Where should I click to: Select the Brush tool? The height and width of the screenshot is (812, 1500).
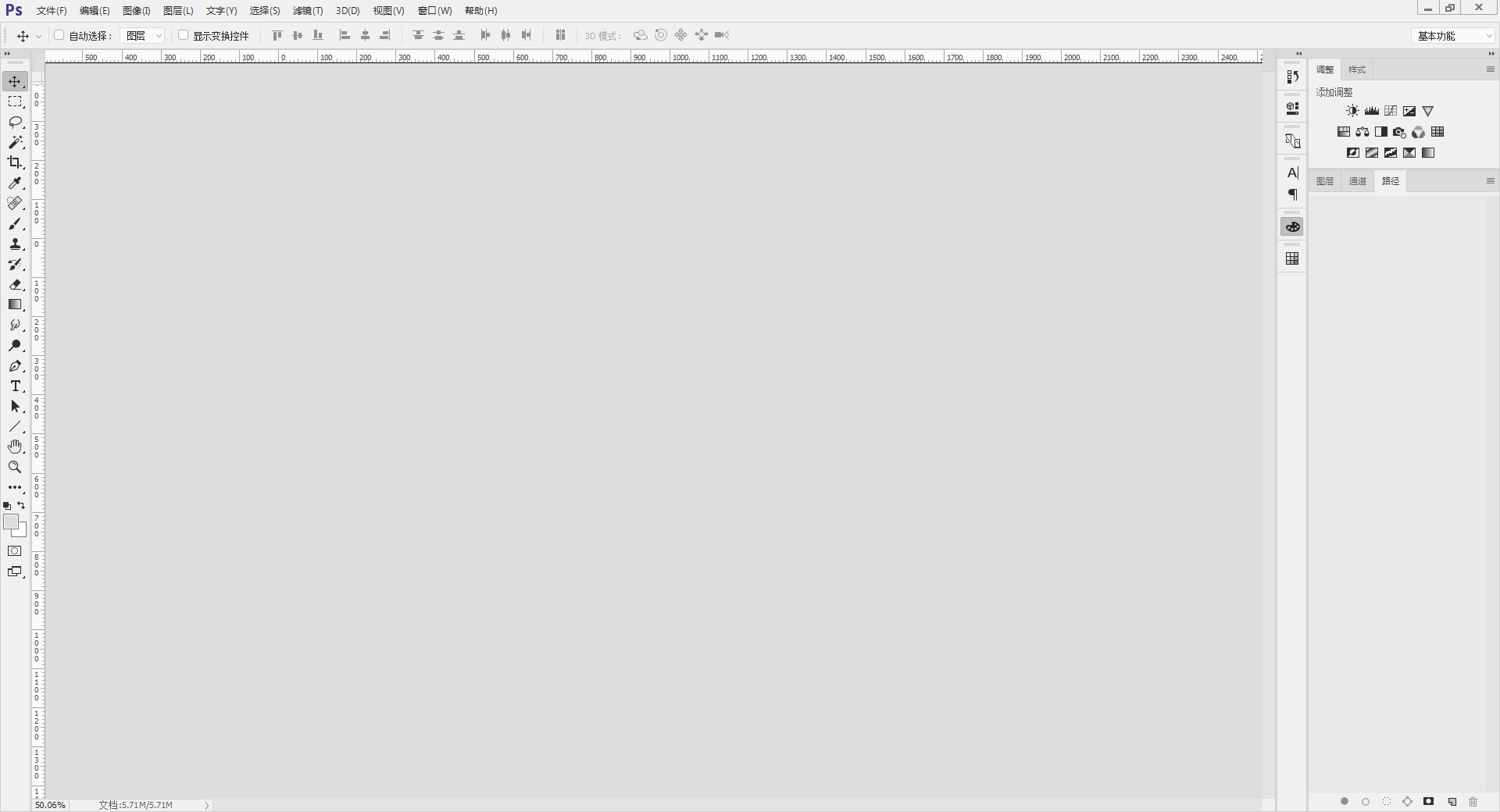15,223
